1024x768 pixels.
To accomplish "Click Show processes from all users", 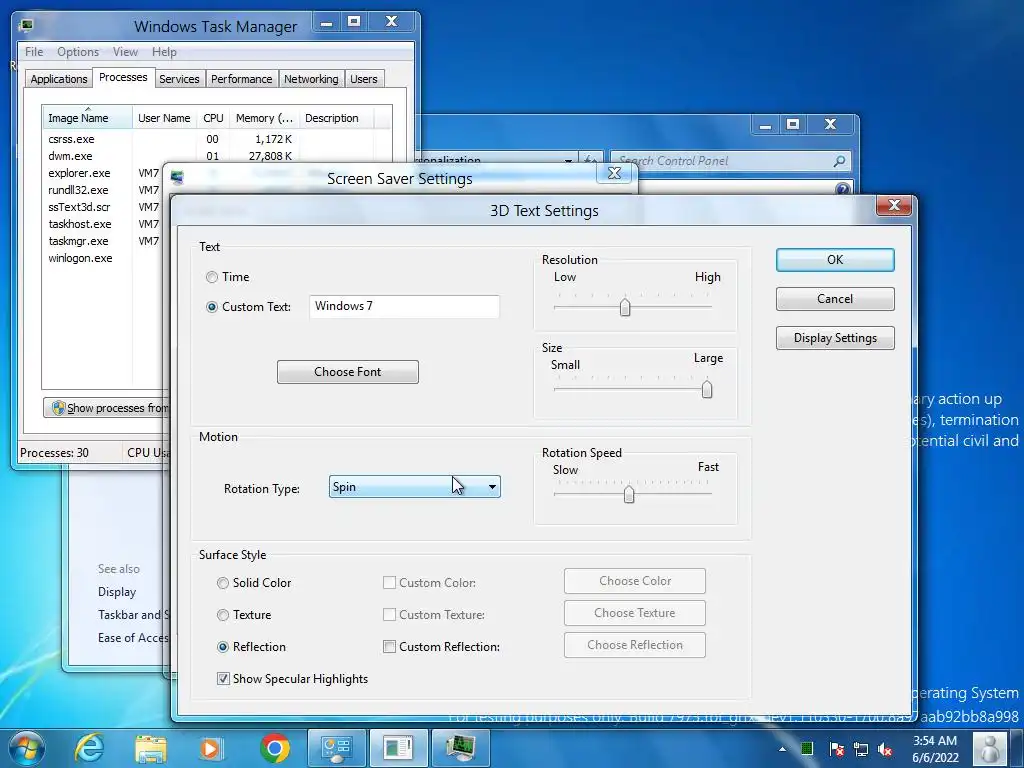I will coord(106,408).
